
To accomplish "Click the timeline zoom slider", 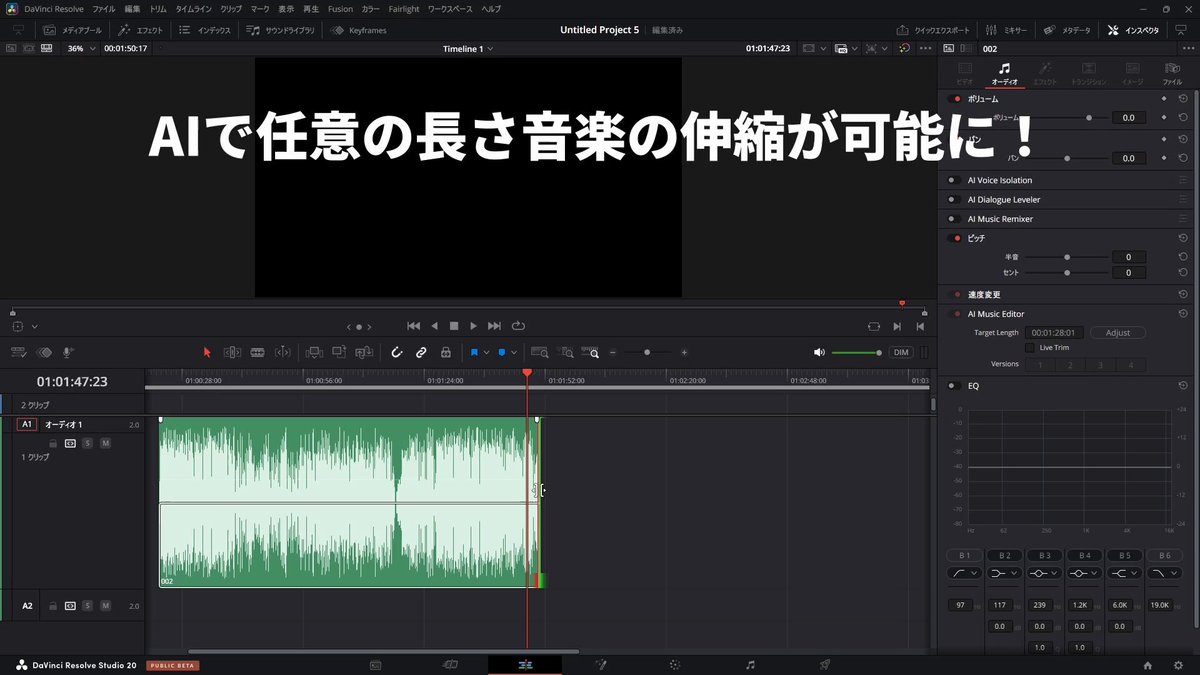I will pos(648,352).
